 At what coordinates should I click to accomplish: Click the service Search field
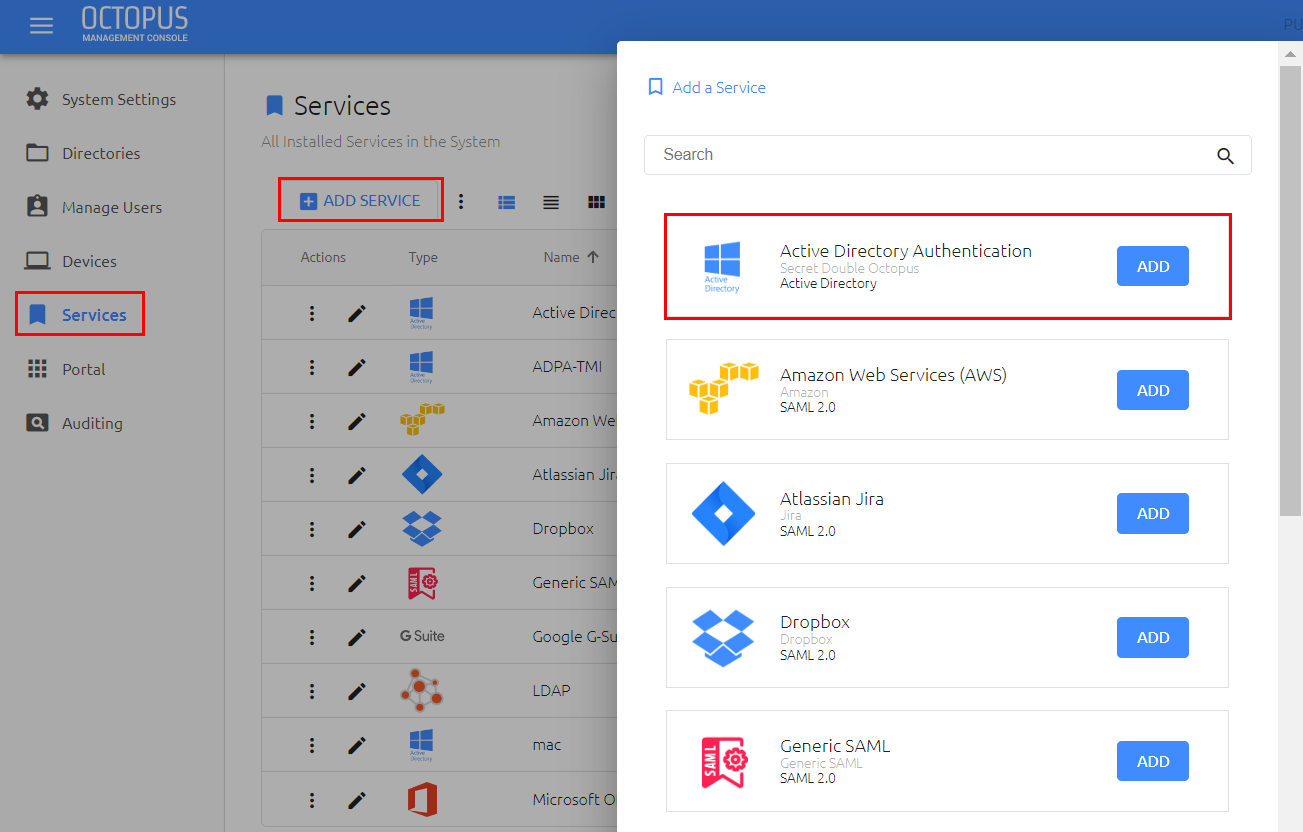[x=948, y=155]
